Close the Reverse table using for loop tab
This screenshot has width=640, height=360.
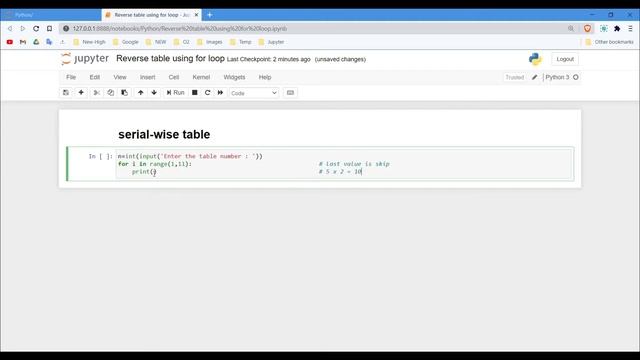tap(196, 15)
